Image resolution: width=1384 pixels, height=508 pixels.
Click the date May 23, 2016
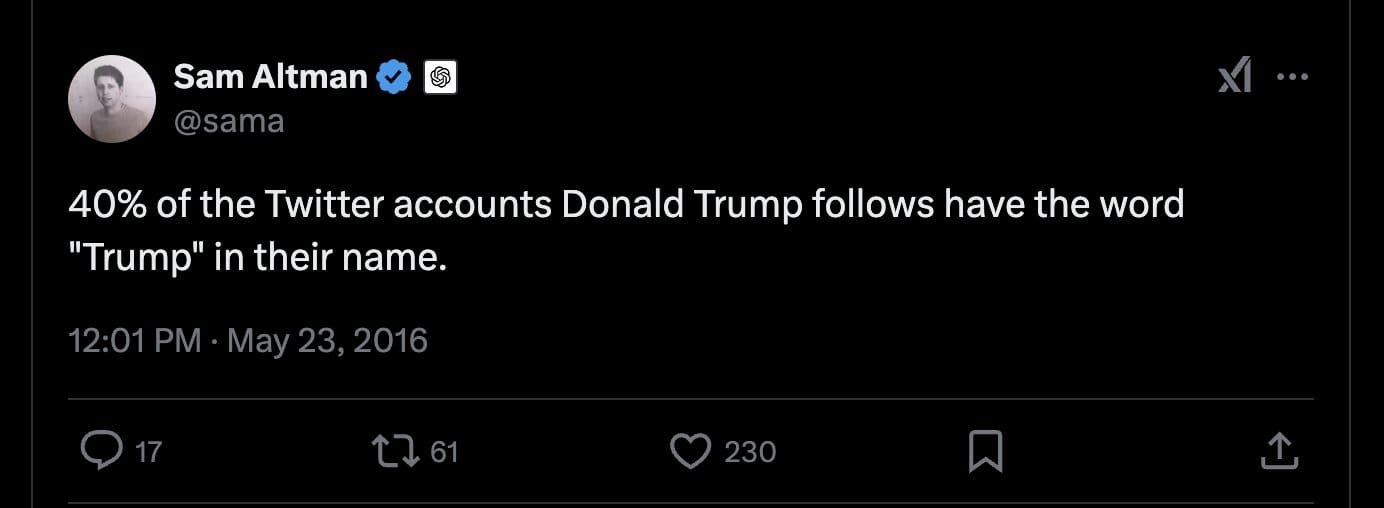click(x=327, y=341)
